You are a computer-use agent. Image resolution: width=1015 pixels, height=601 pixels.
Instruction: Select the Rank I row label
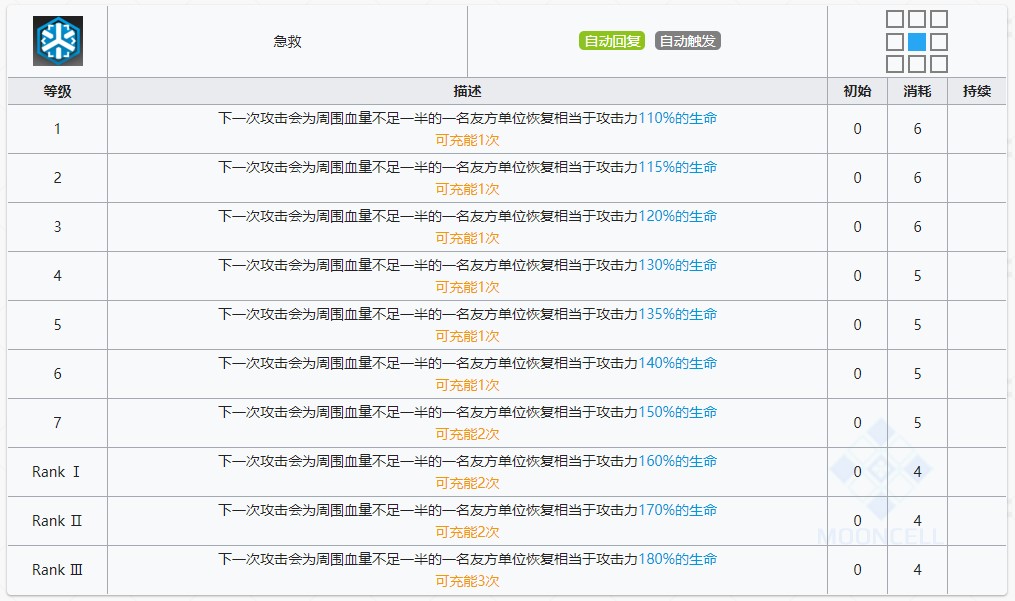pos(56,472)
